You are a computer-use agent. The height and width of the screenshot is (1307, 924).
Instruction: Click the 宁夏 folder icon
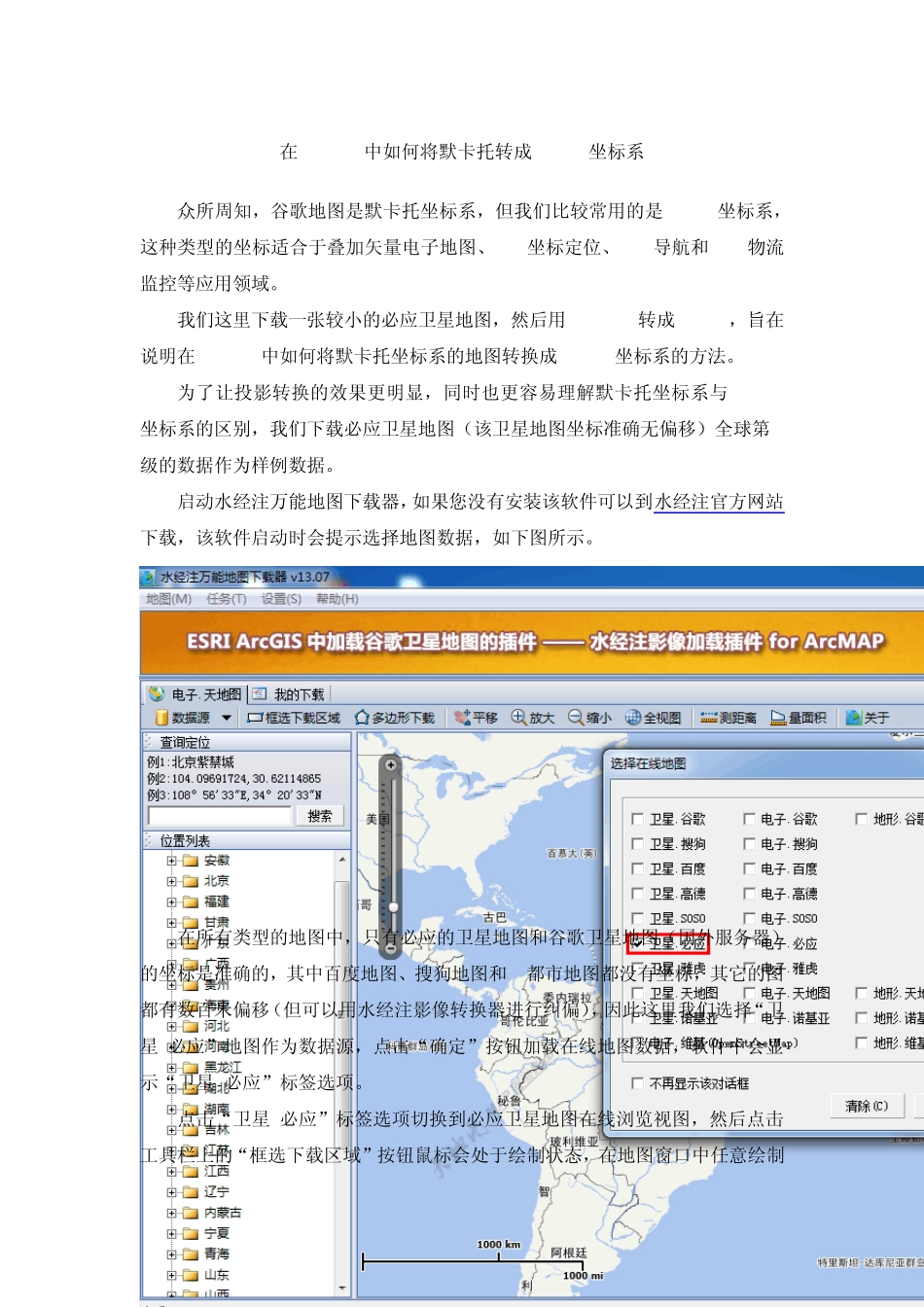[x=191, y=1233]
